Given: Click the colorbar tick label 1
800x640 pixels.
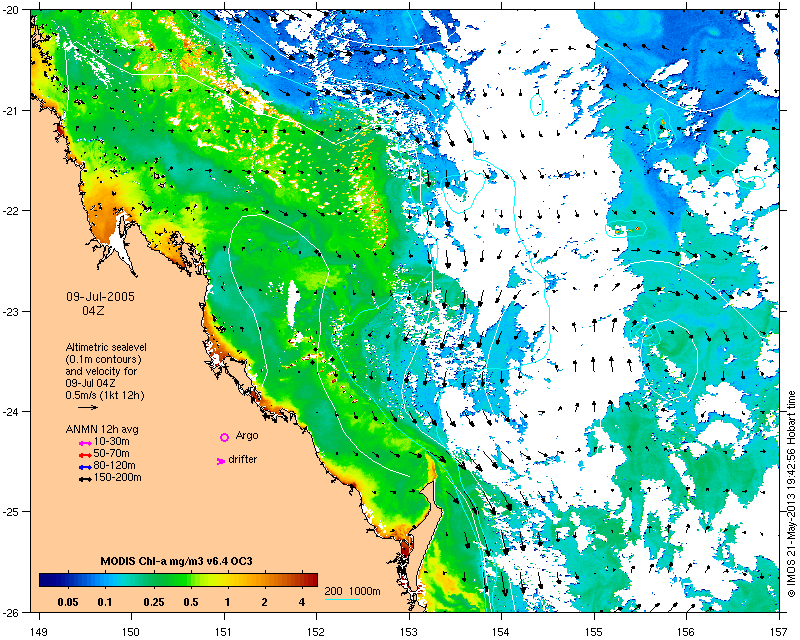Looking at the screenshot, I should tap(228, 602).
